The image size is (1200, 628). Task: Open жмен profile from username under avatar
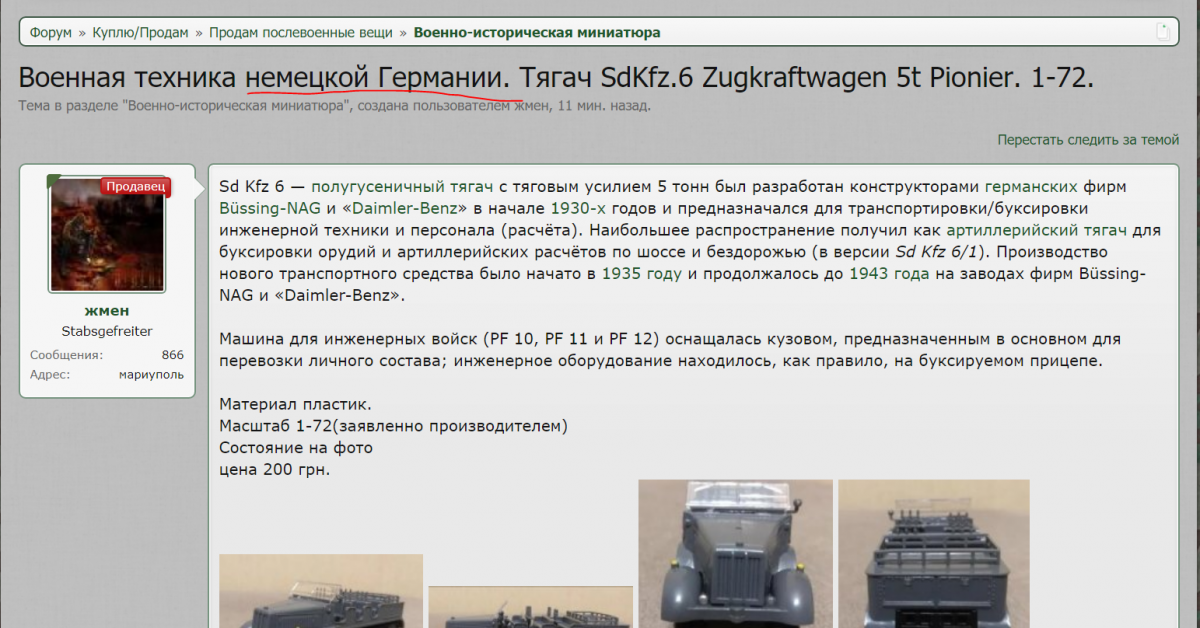point(106,311)
